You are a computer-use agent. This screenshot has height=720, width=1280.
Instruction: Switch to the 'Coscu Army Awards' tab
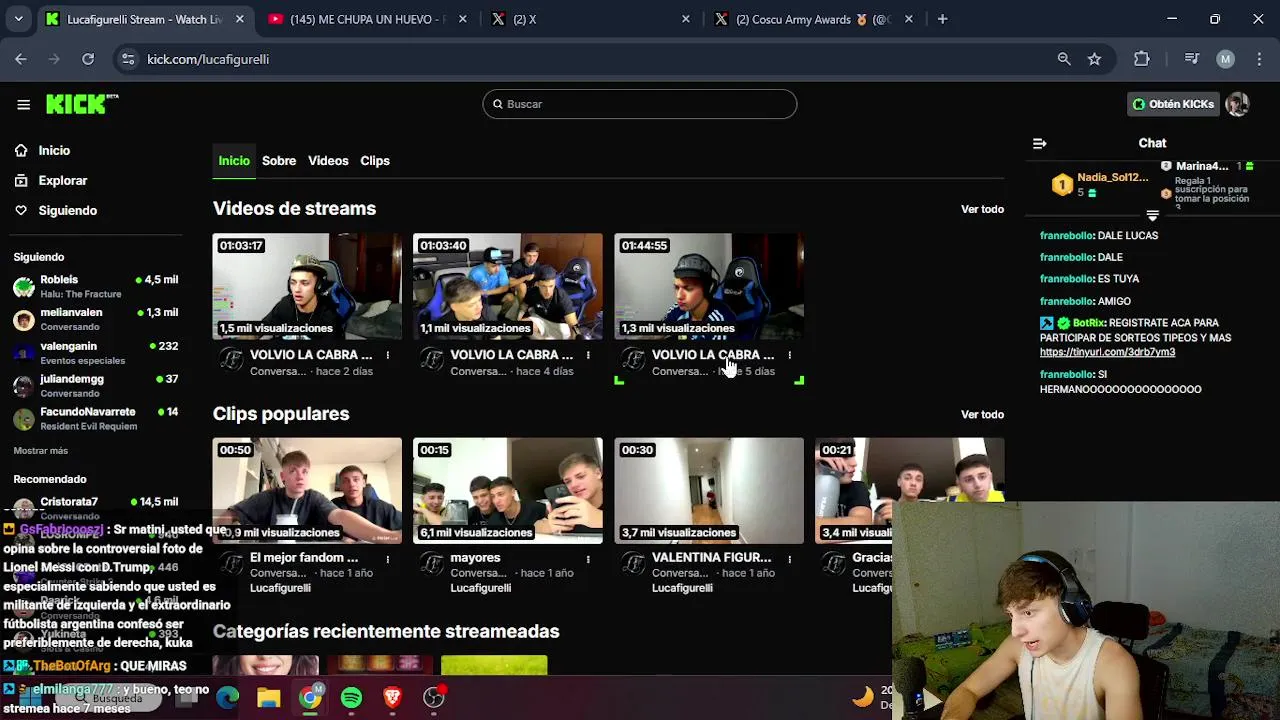tap(814, 19)
